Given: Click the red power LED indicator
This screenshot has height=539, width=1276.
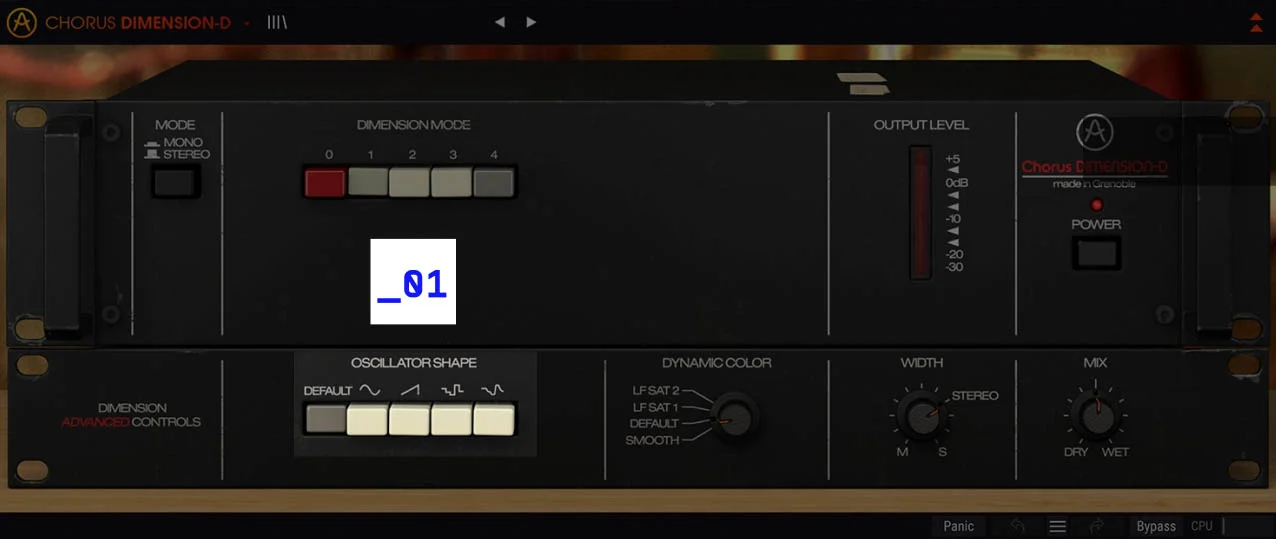Looking at the screenshot, I should click(1096, 205).
